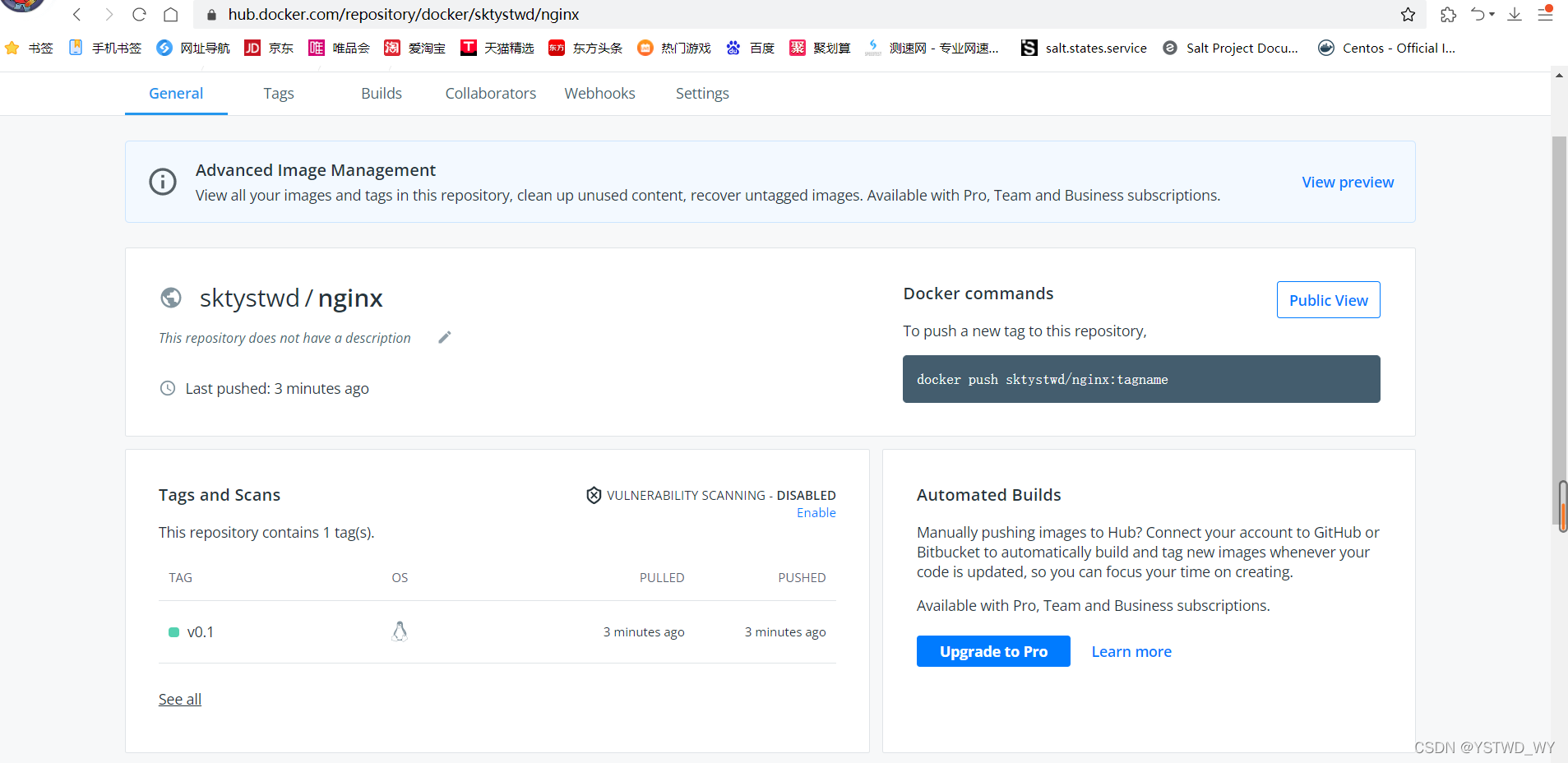1568x763 pixels.
Task: Switch to the Builds tab
Action: click(x=382, y=94)
